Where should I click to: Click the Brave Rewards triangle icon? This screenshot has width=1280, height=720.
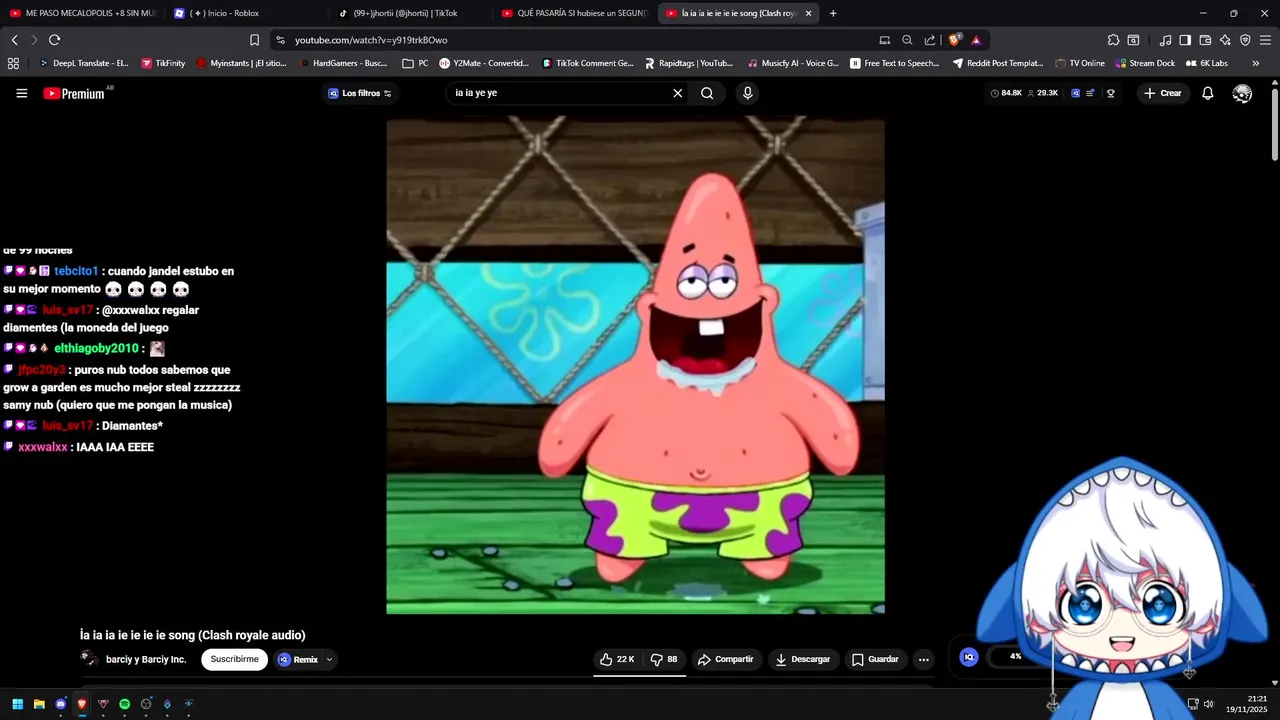(x=976, y=40)
